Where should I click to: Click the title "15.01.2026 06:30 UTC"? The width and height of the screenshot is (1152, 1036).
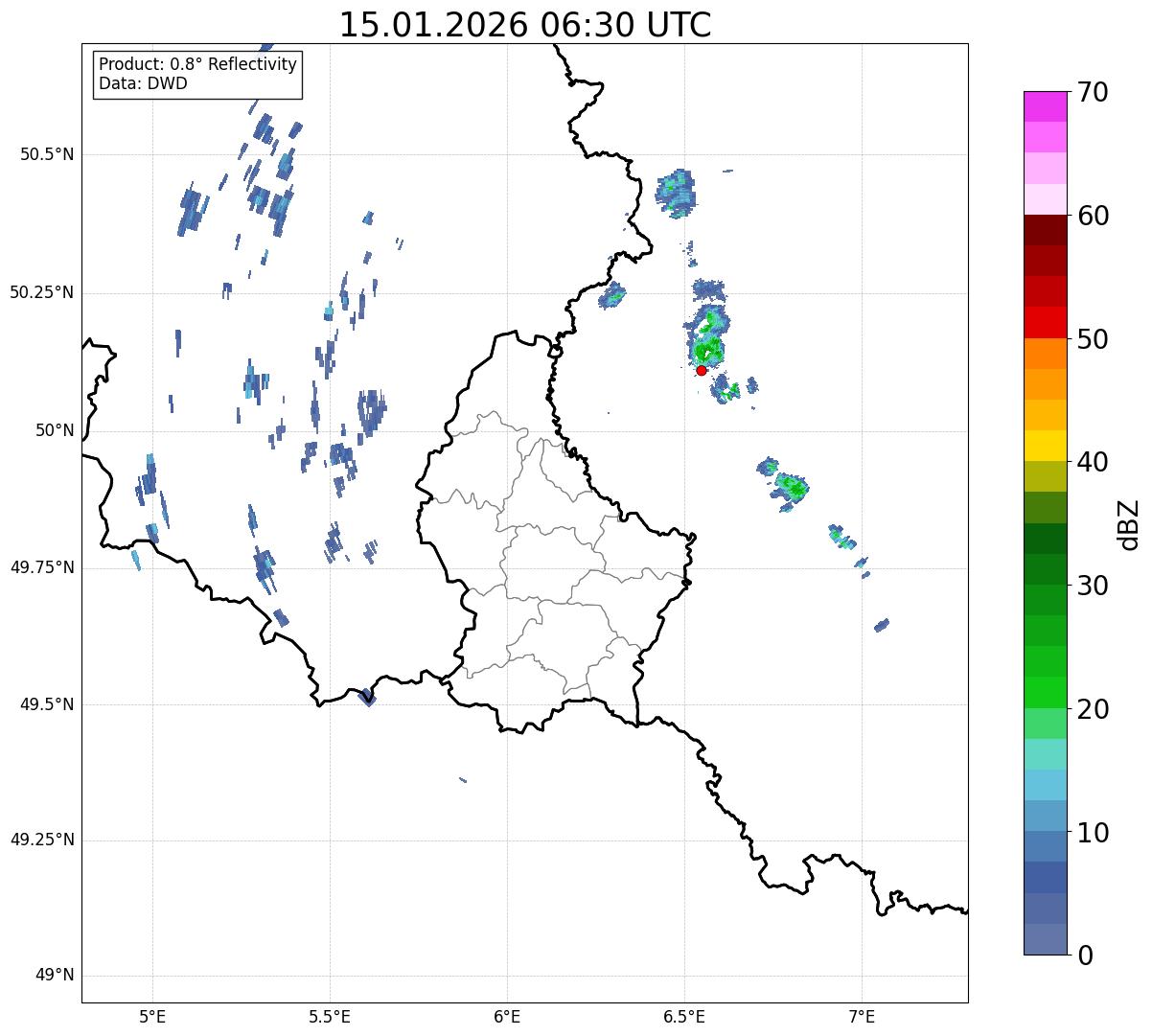point(525,25)
